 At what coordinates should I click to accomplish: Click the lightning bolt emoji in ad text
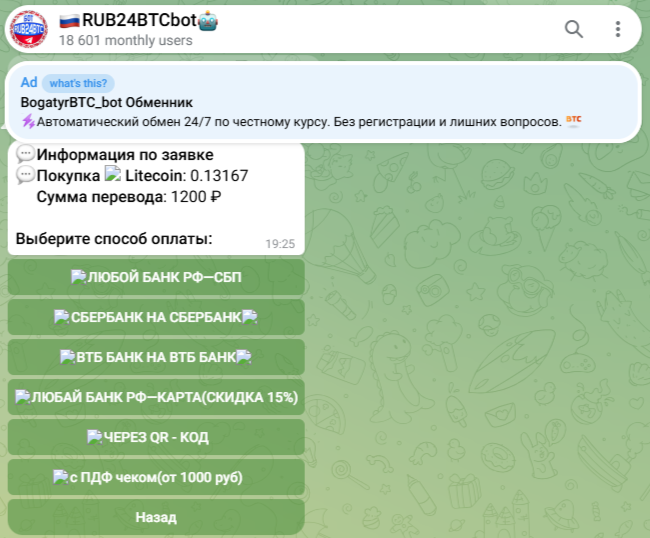[28, 122]
